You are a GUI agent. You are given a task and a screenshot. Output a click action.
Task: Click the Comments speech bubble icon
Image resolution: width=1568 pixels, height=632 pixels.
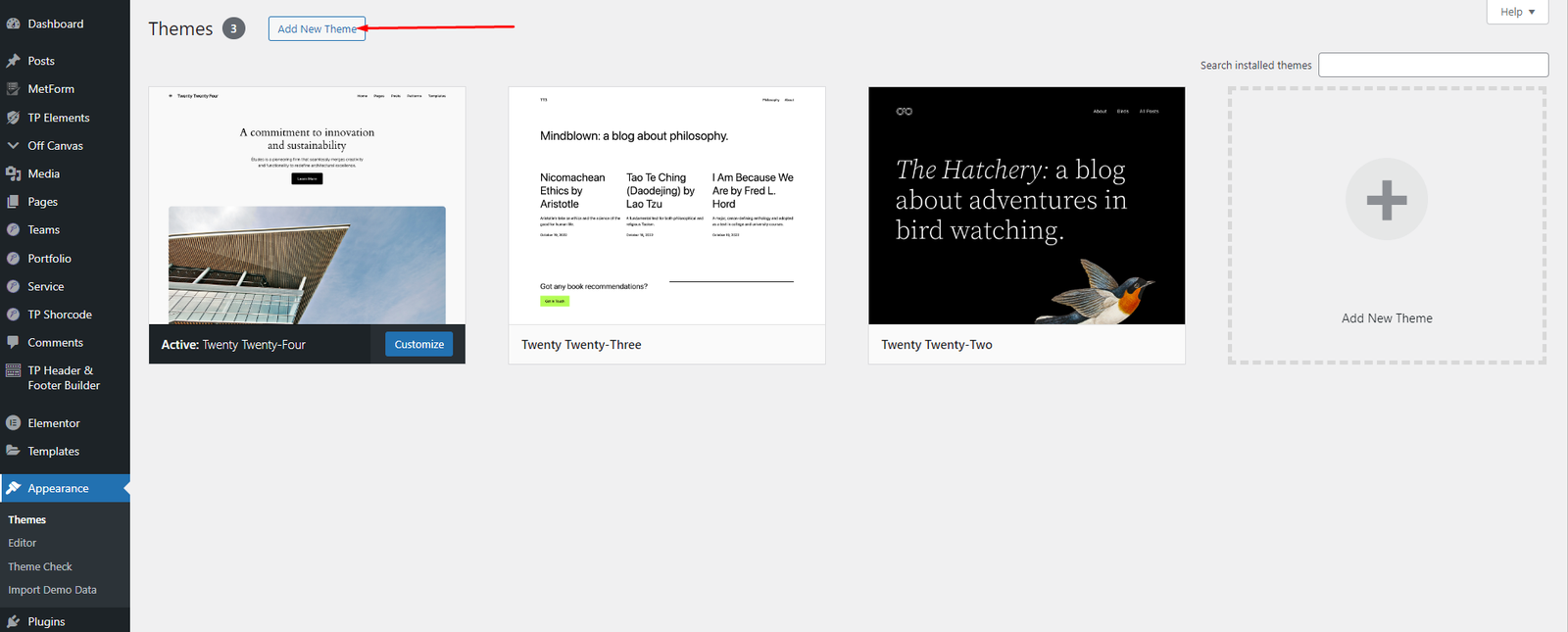(14, 343)
